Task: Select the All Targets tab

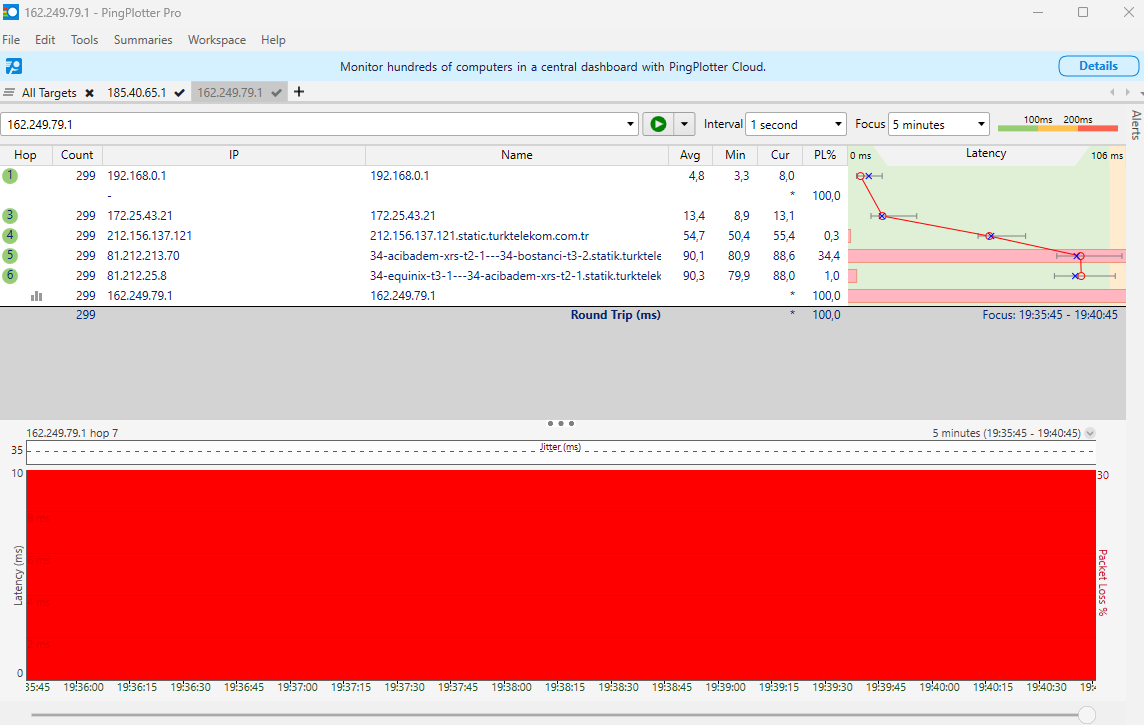Action: click(49, 93)
